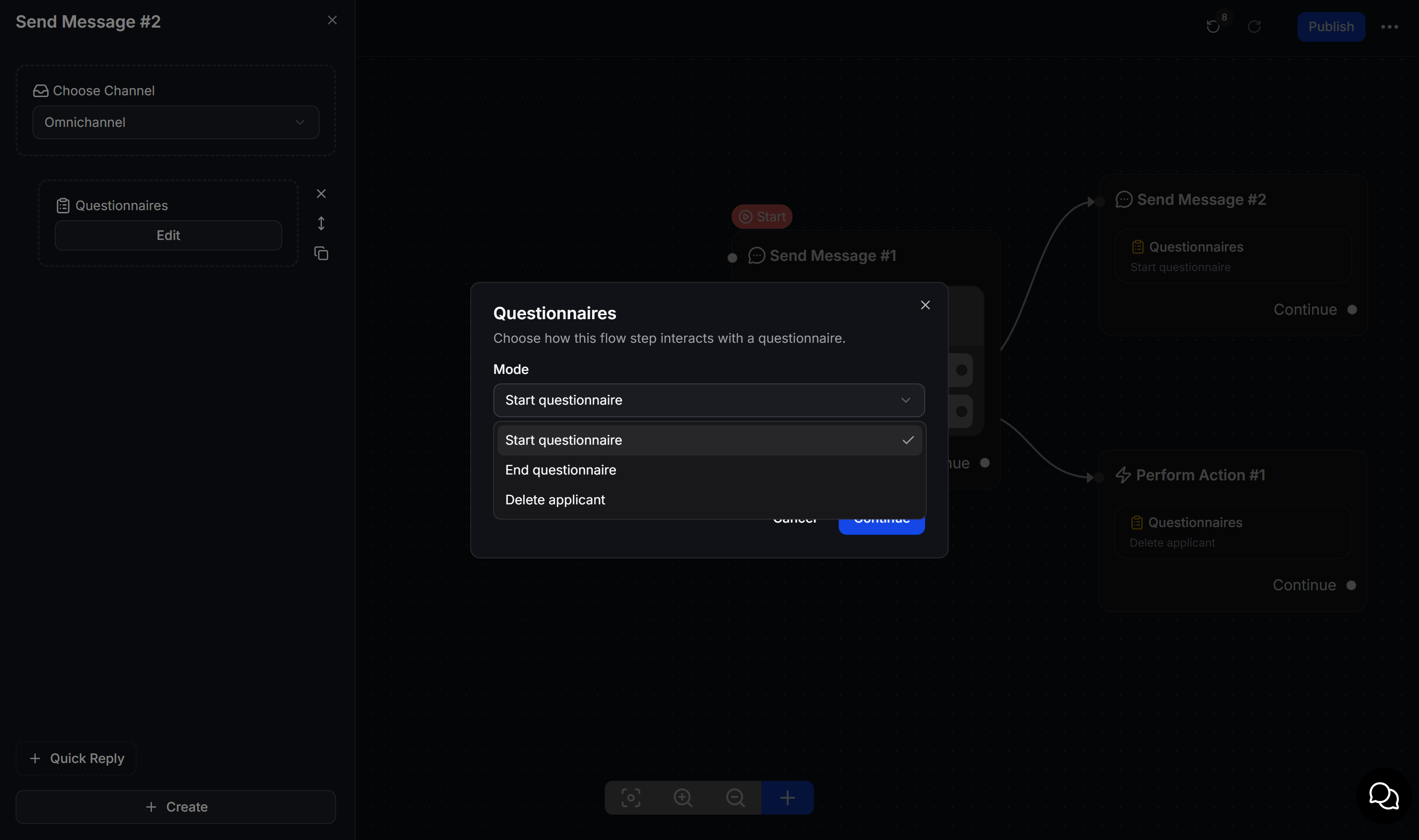The image size is (1419, 840).
Task: Choose the Delete applicant option
Action: [710, 500]
